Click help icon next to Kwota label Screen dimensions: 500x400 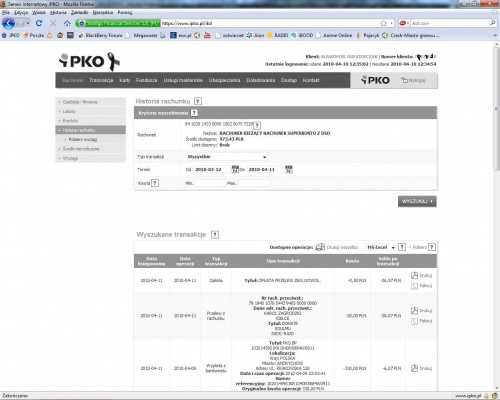155,183
